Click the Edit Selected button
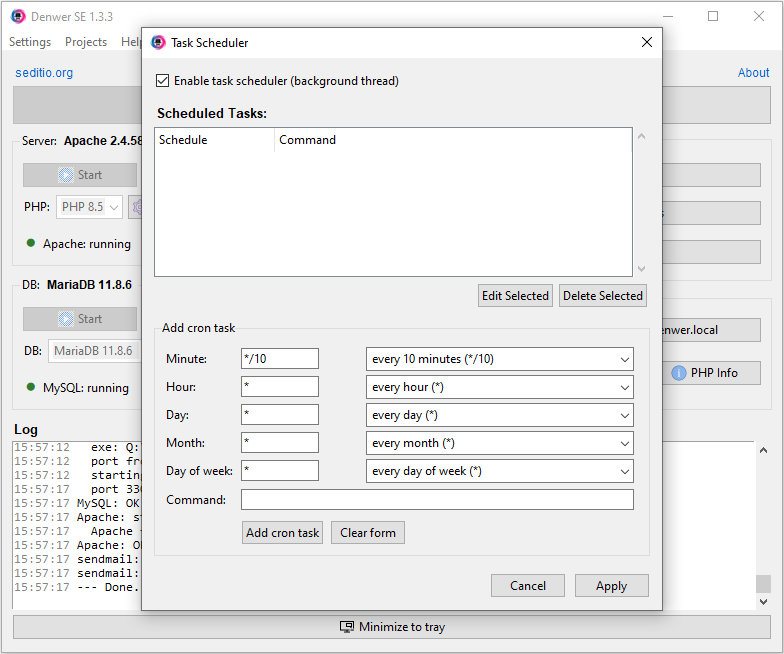784x654 pixels. click(x=515, y=296)
